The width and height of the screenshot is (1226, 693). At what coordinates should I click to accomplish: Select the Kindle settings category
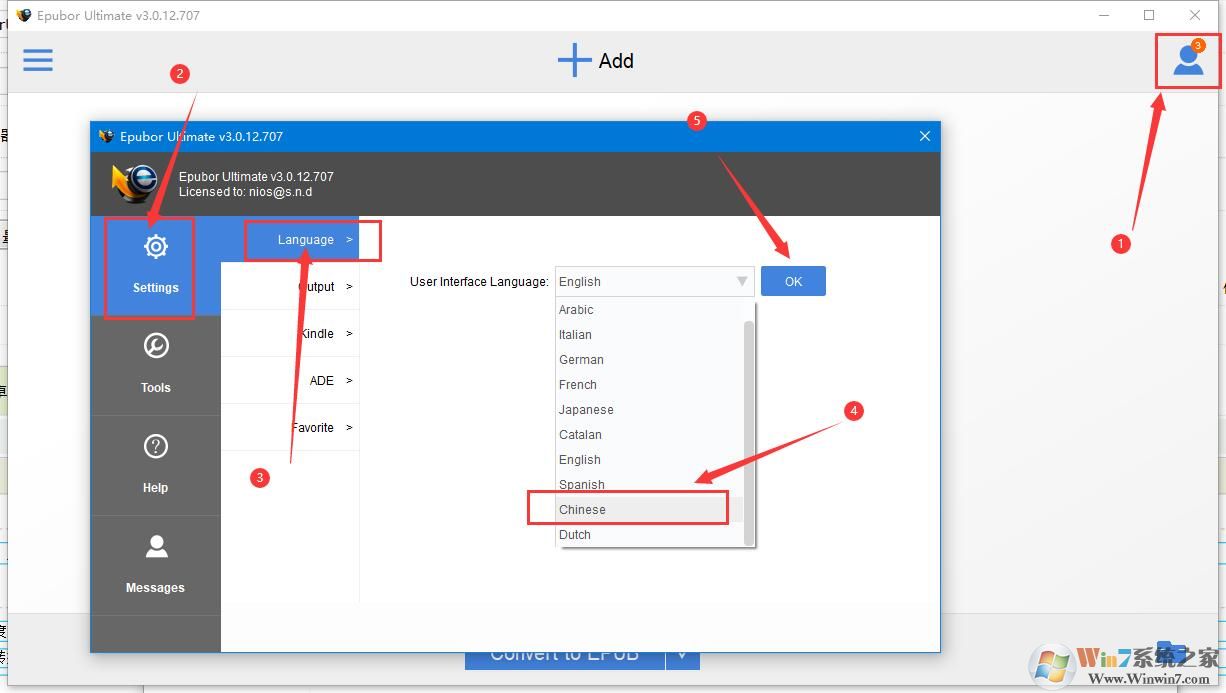coord(290,334)
